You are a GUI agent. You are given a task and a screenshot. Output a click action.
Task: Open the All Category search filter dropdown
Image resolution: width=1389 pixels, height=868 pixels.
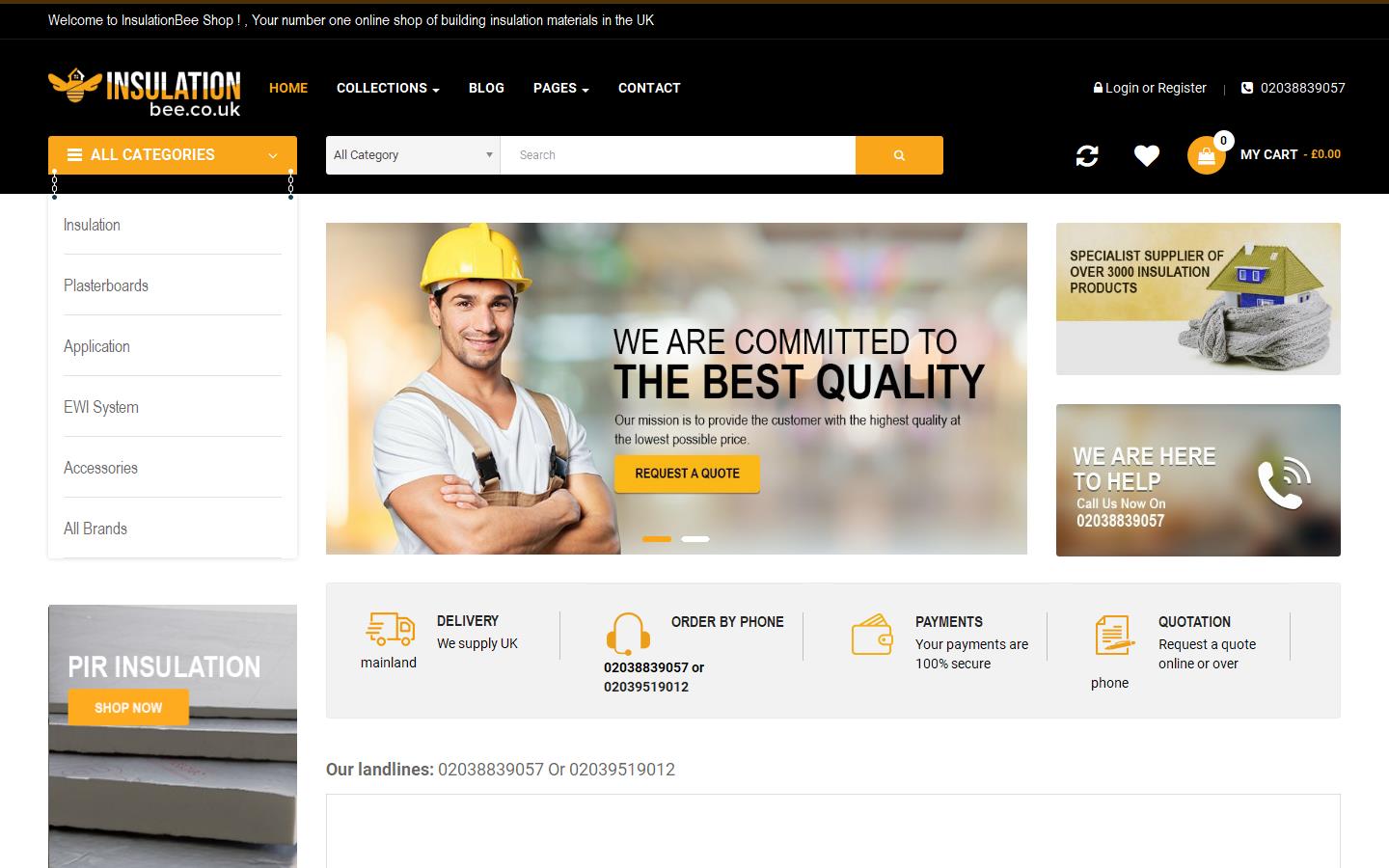[412, 154]
